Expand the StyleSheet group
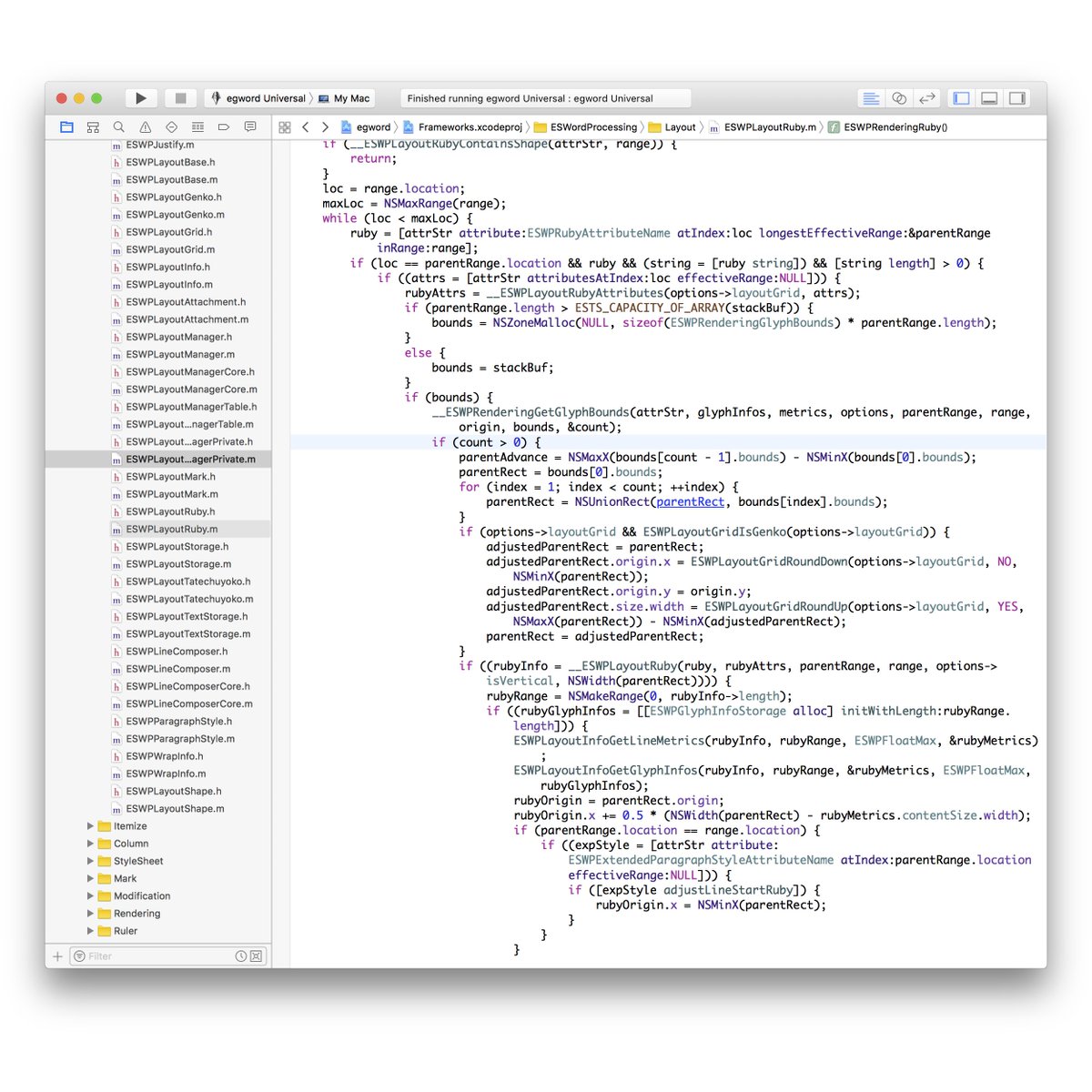 point(91,861)
